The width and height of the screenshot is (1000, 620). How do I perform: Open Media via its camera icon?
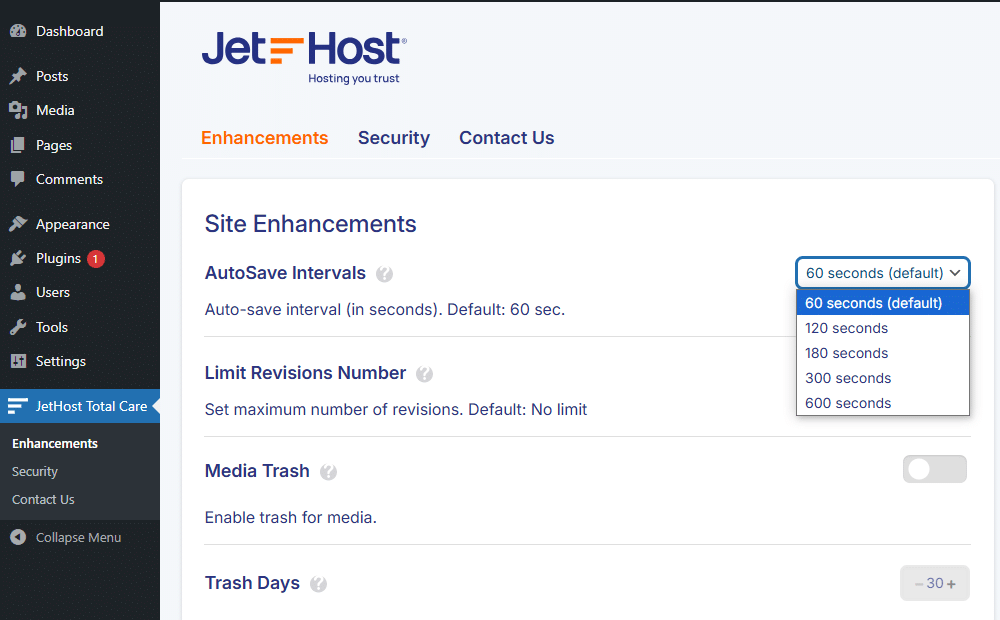(x=18, y=110)
